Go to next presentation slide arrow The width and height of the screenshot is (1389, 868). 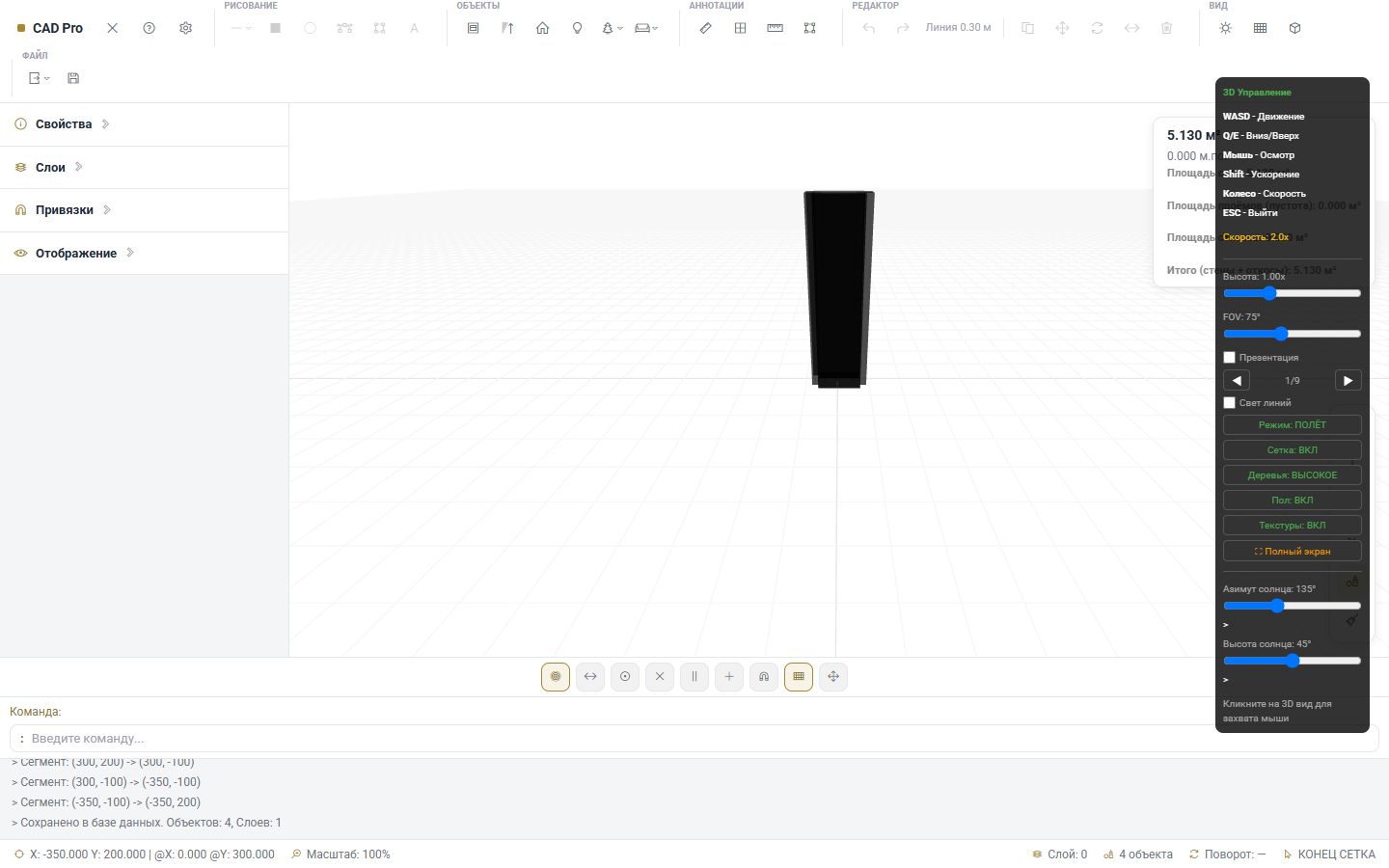tap(1348, 380)
